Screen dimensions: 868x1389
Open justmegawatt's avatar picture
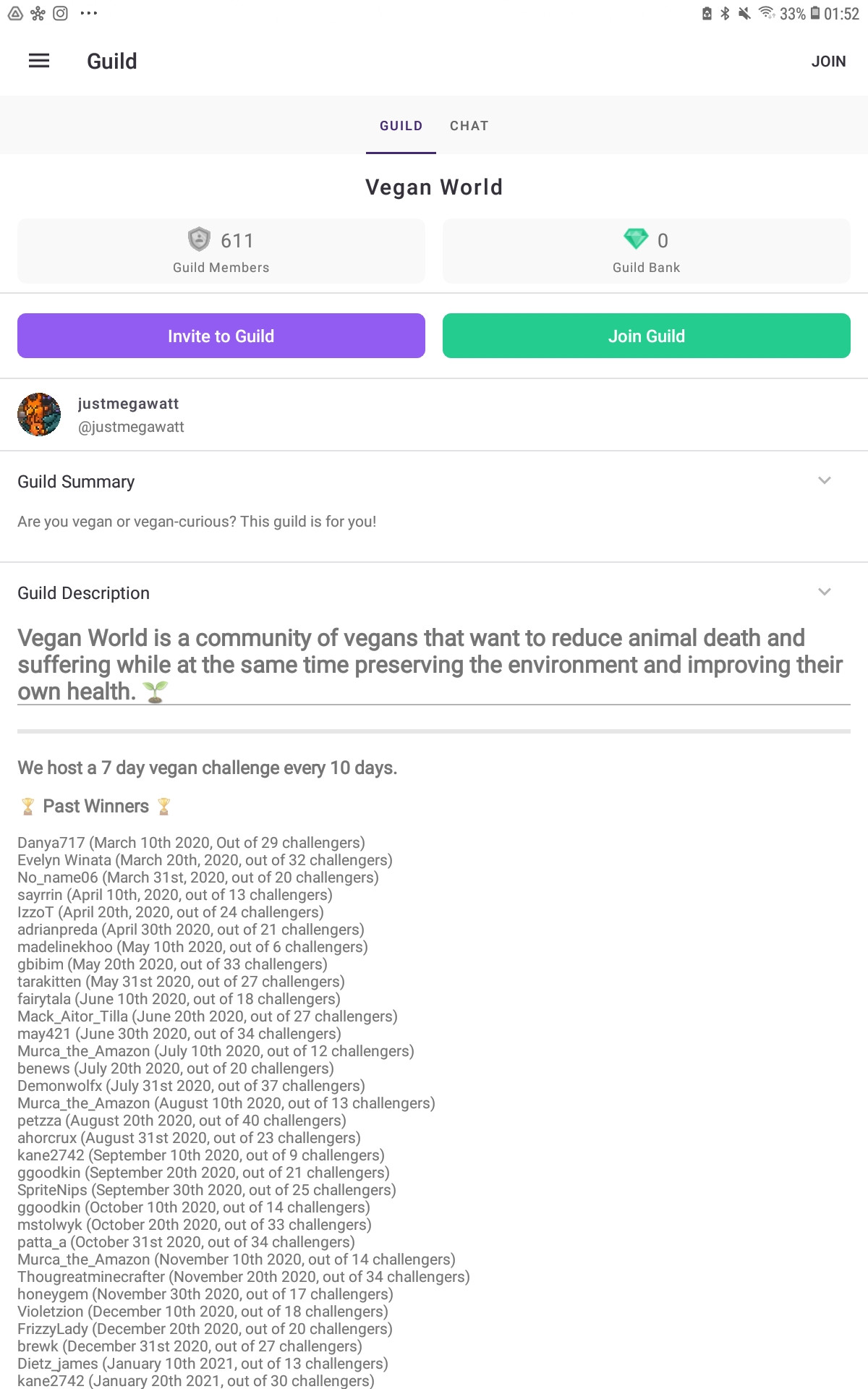pyautogui.click(x=39, y=415)
